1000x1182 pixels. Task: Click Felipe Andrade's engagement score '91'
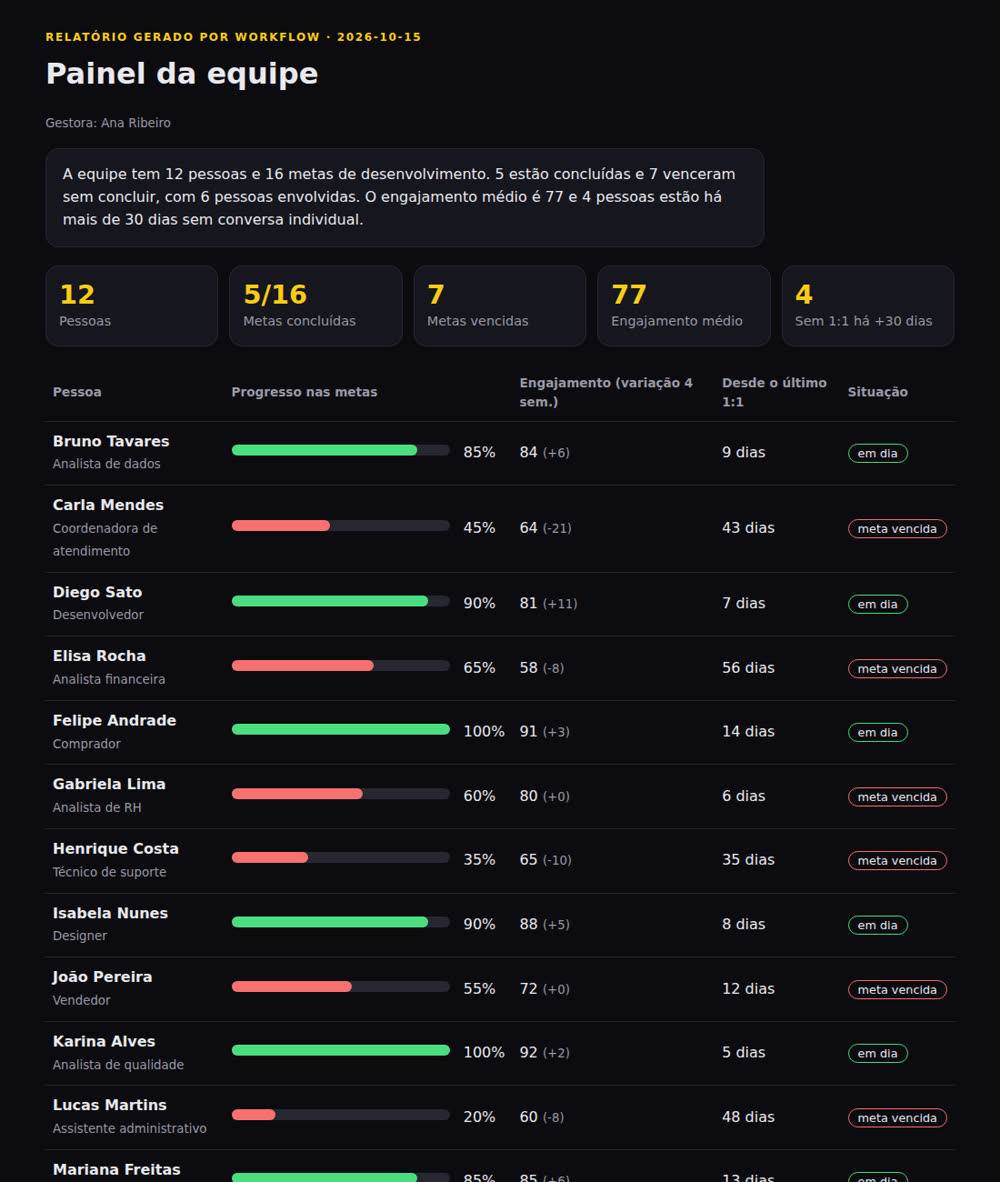click(528, 731)
